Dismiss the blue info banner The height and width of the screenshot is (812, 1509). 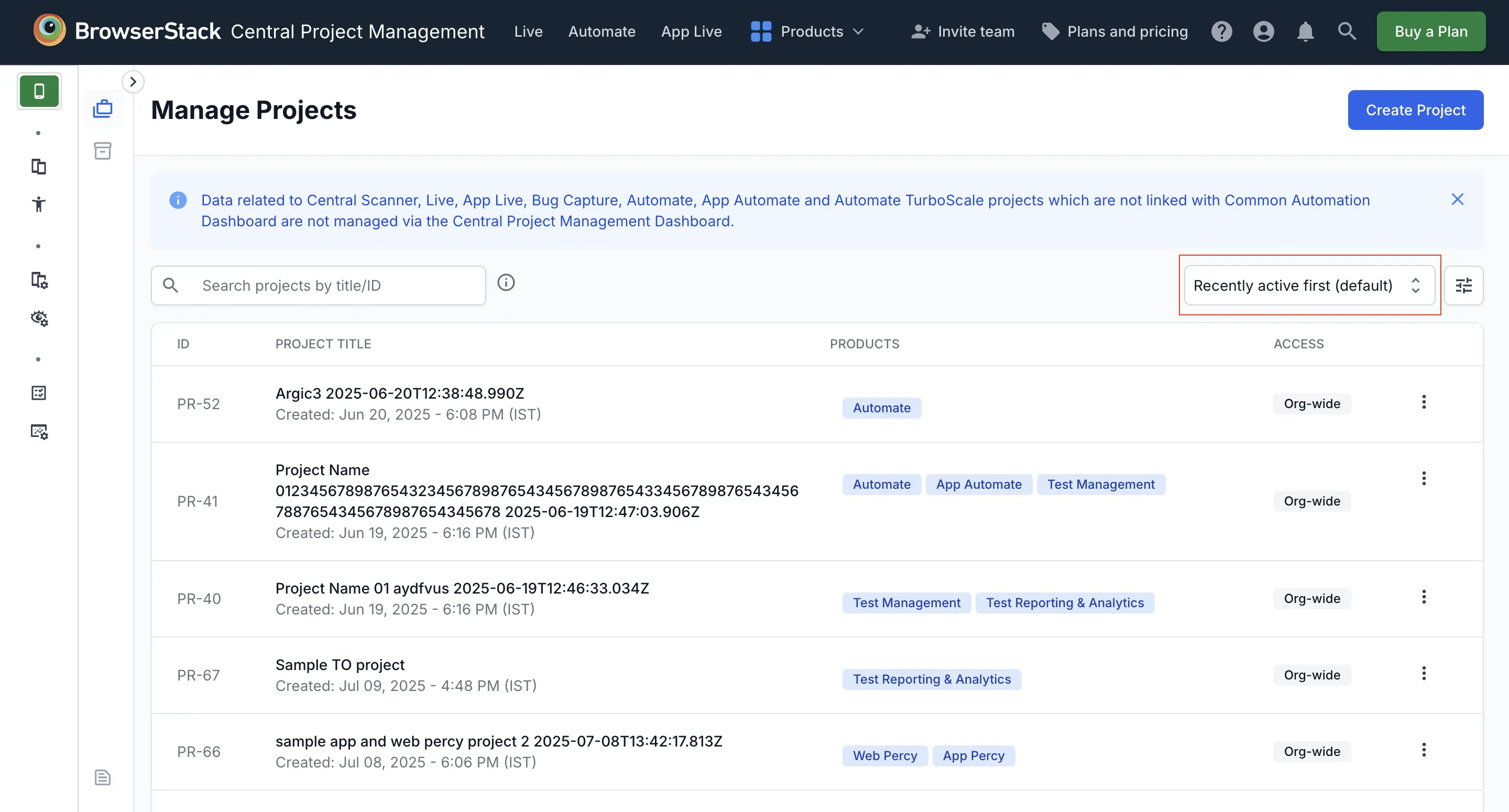[x=1458, y=199]
